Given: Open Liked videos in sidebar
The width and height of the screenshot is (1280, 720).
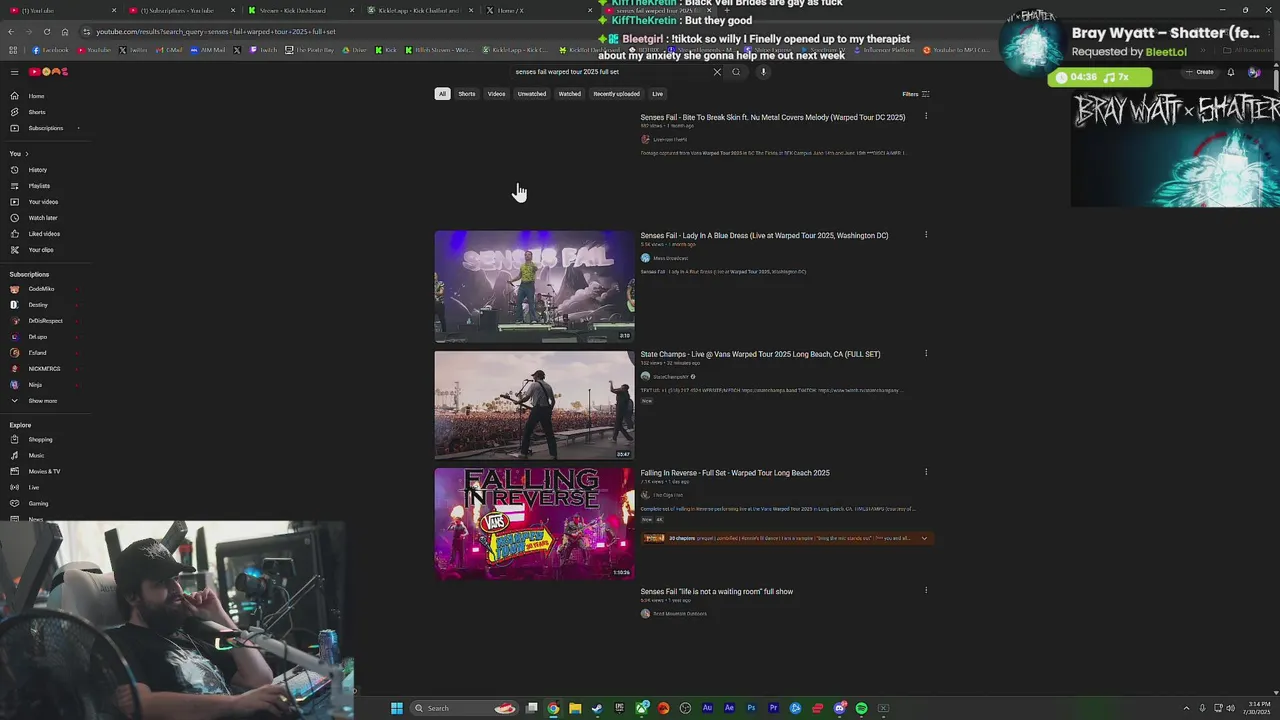Looking at the screenshot, I should tap(45, 234).
